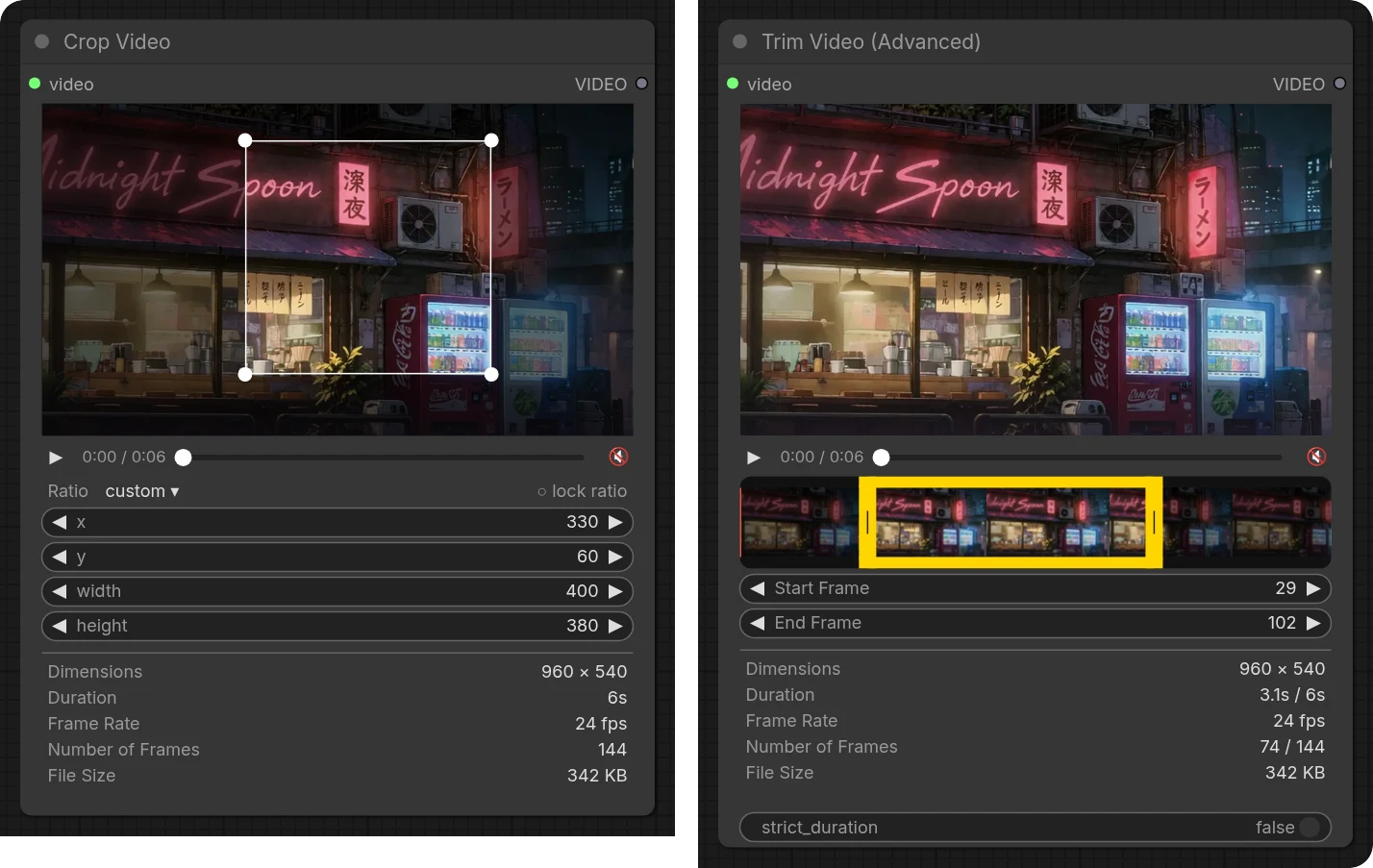Decrease height with left arrow

point(60,626)
